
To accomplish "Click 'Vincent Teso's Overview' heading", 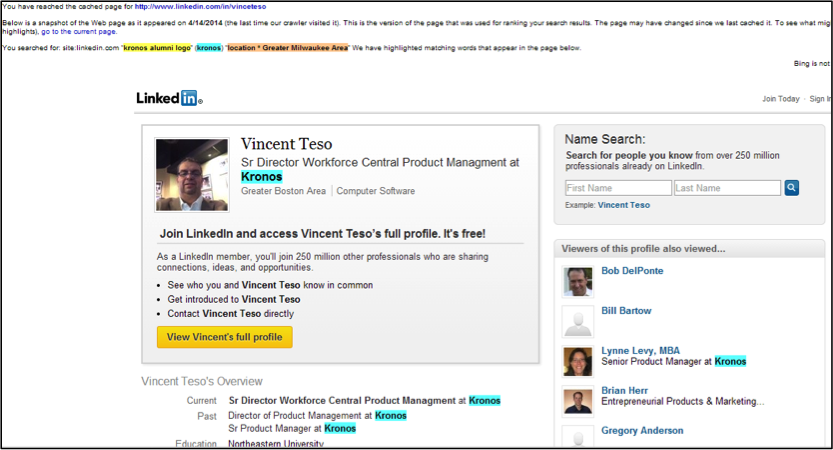I will tap(202, 381).
